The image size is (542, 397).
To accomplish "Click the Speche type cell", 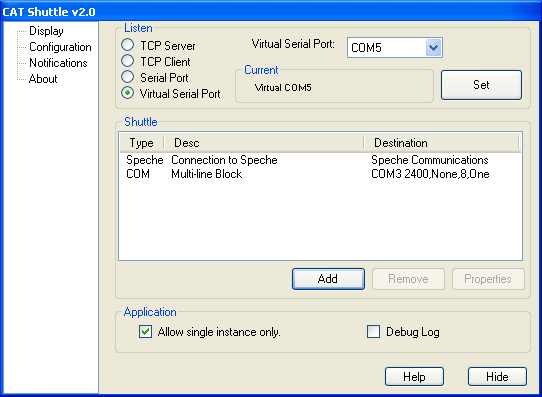I will click(144, 160).
